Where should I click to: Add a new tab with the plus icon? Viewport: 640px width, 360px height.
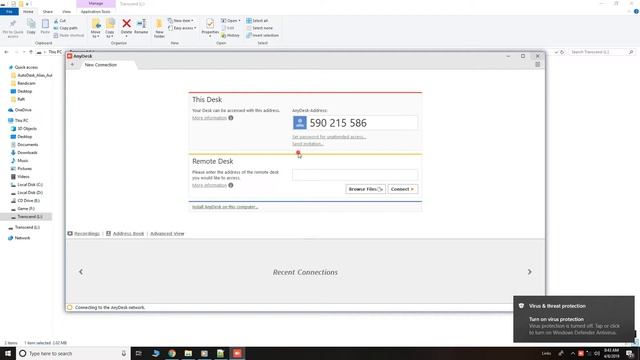[72, 64]
